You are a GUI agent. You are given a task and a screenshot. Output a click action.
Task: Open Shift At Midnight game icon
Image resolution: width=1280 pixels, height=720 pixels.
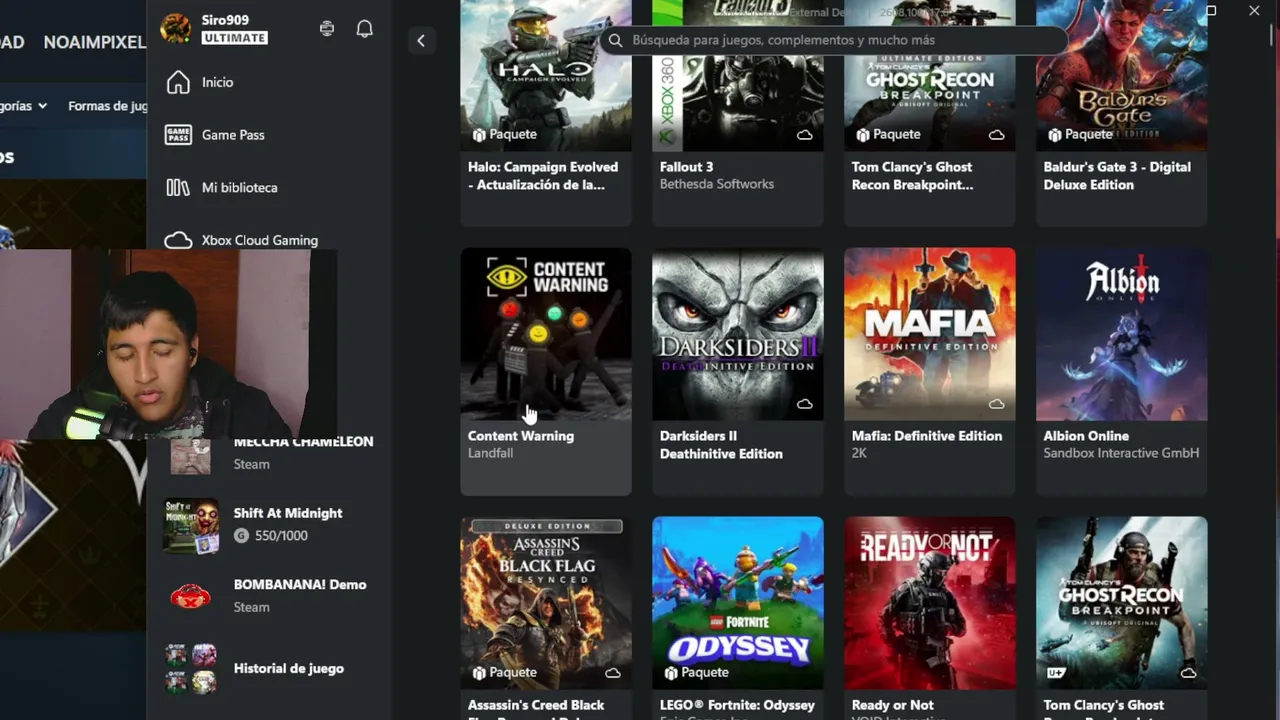(191, 525)
